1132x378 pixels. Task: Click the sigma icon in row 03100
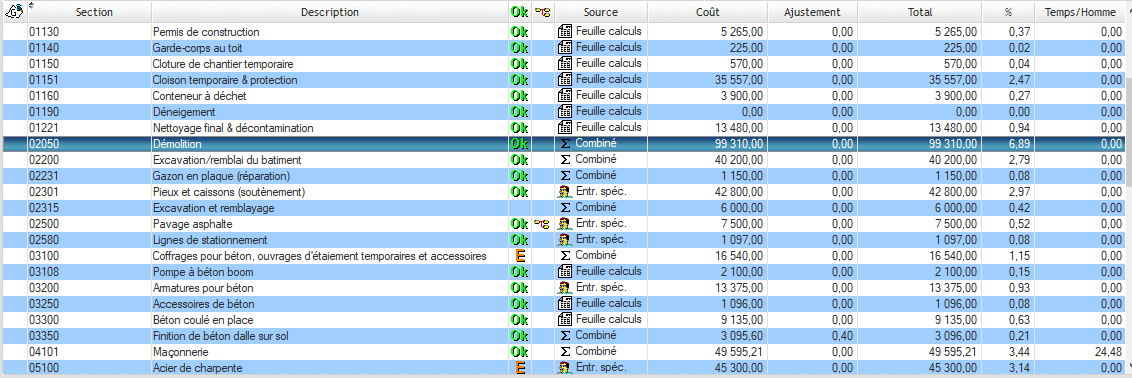(566, 255)
